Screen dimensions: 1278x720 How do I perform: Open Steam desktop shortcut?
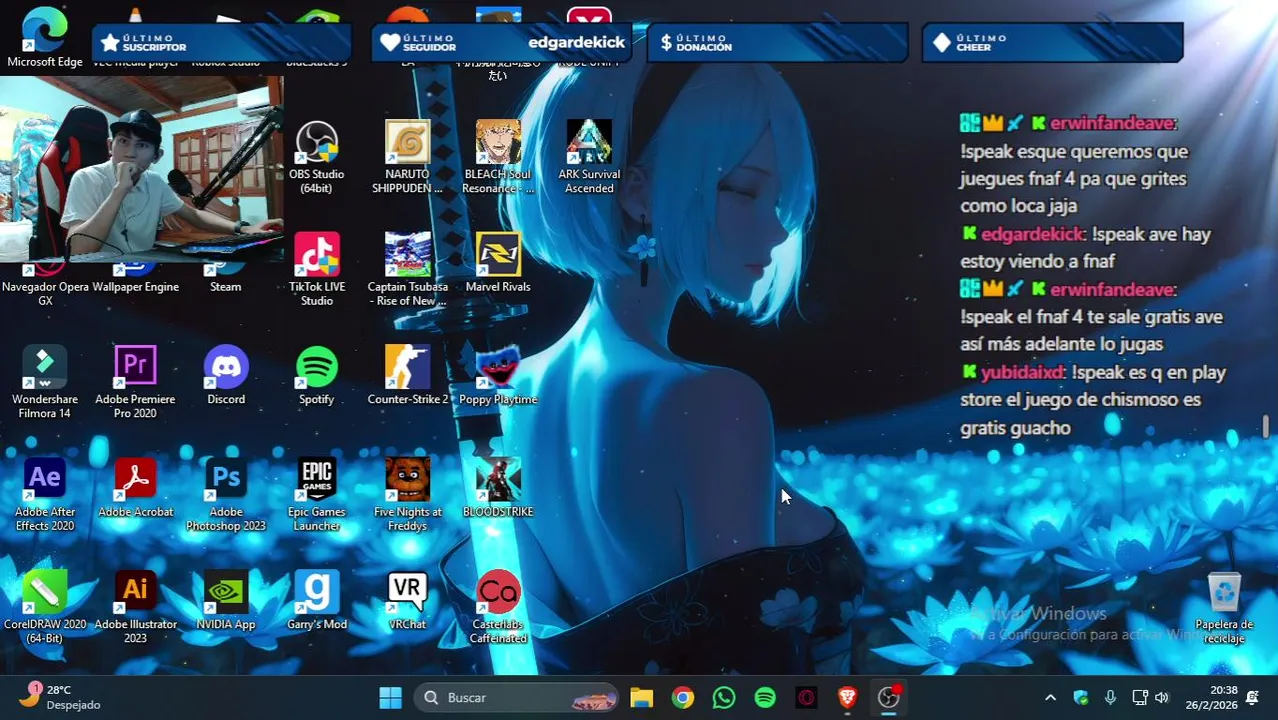226,286
